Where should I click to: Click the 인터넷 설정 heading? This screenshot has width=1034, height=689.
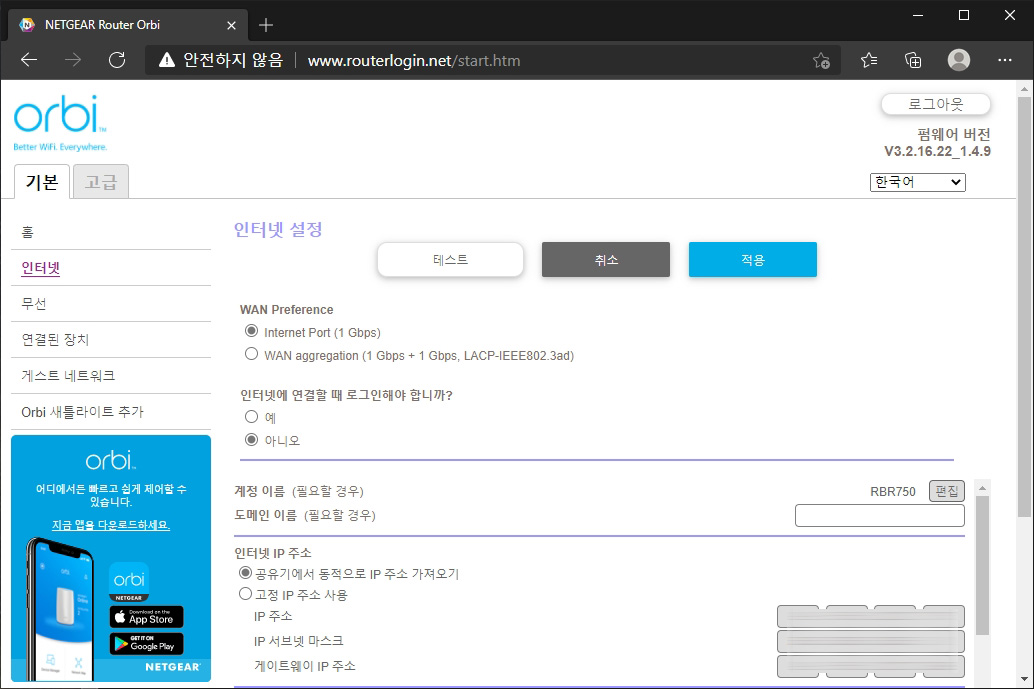point(278,229)
